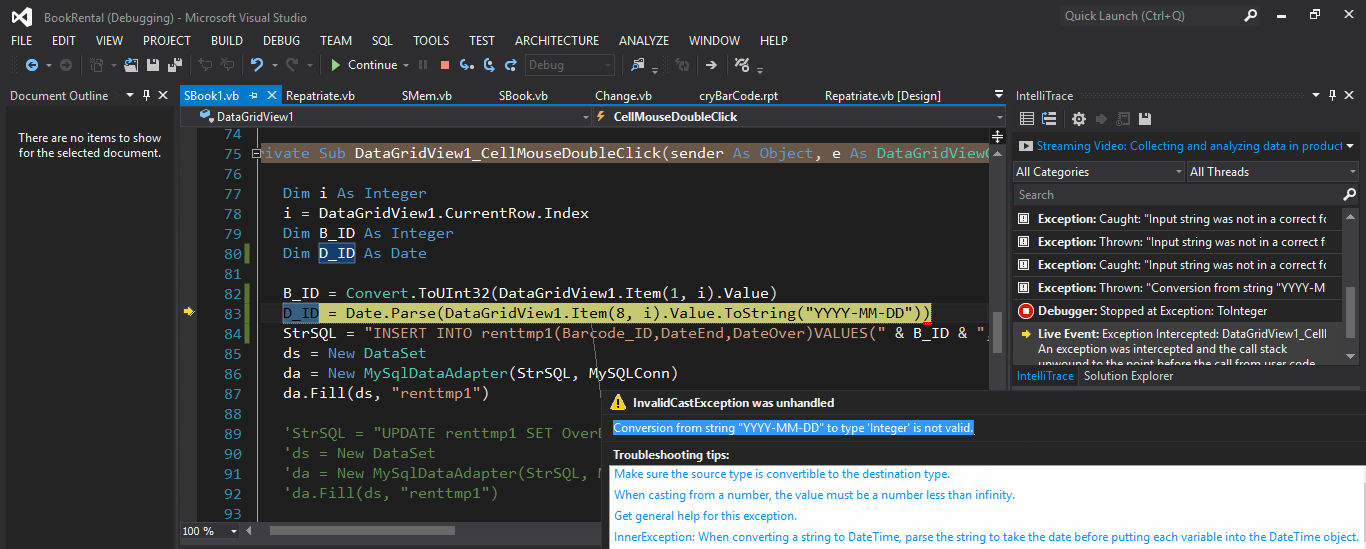Click 'When casting from a number' tip

click(814, 495)
